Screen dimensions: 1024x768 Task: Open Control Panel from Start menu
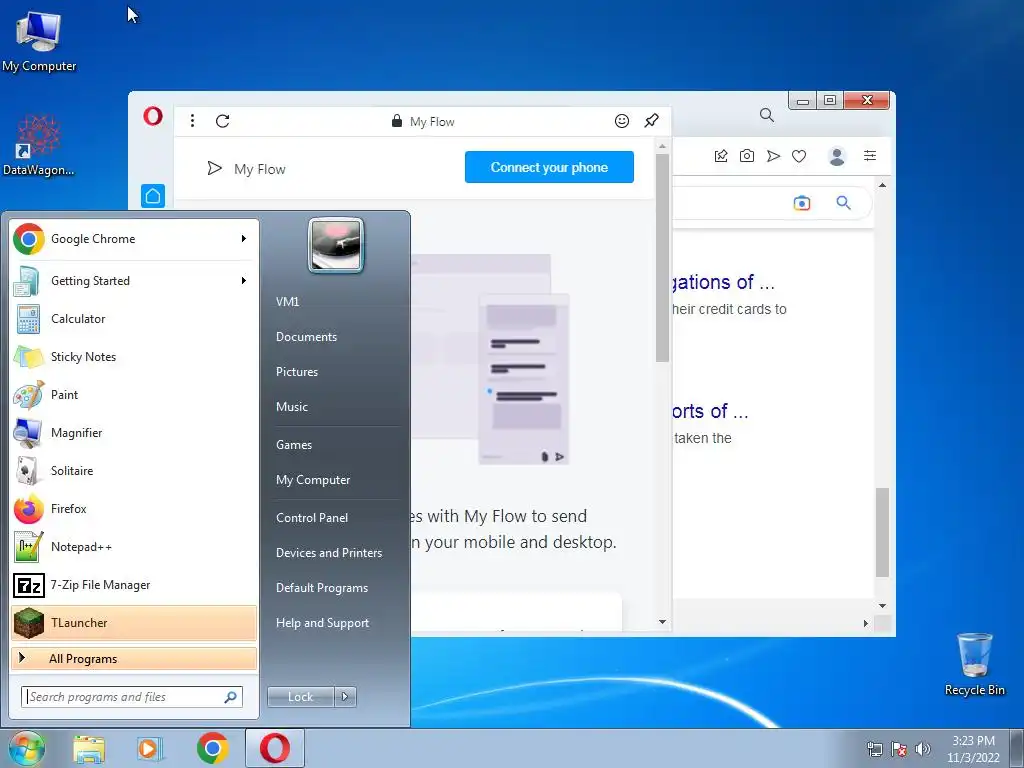[x=312, y=518]
